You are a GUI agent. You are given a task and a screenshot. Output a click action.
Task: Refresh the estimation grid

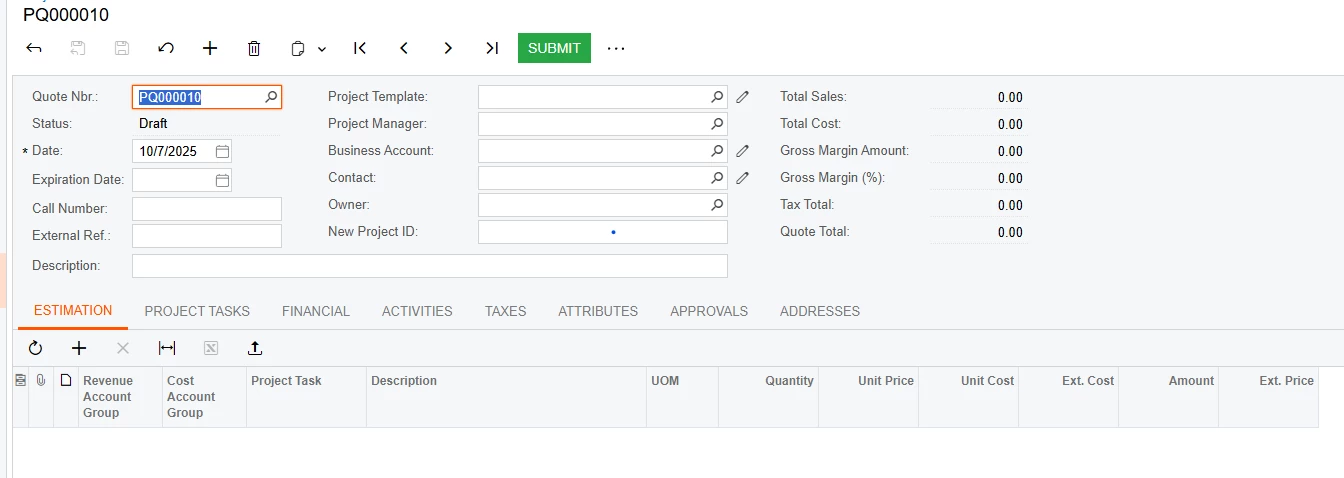point(35,348)
